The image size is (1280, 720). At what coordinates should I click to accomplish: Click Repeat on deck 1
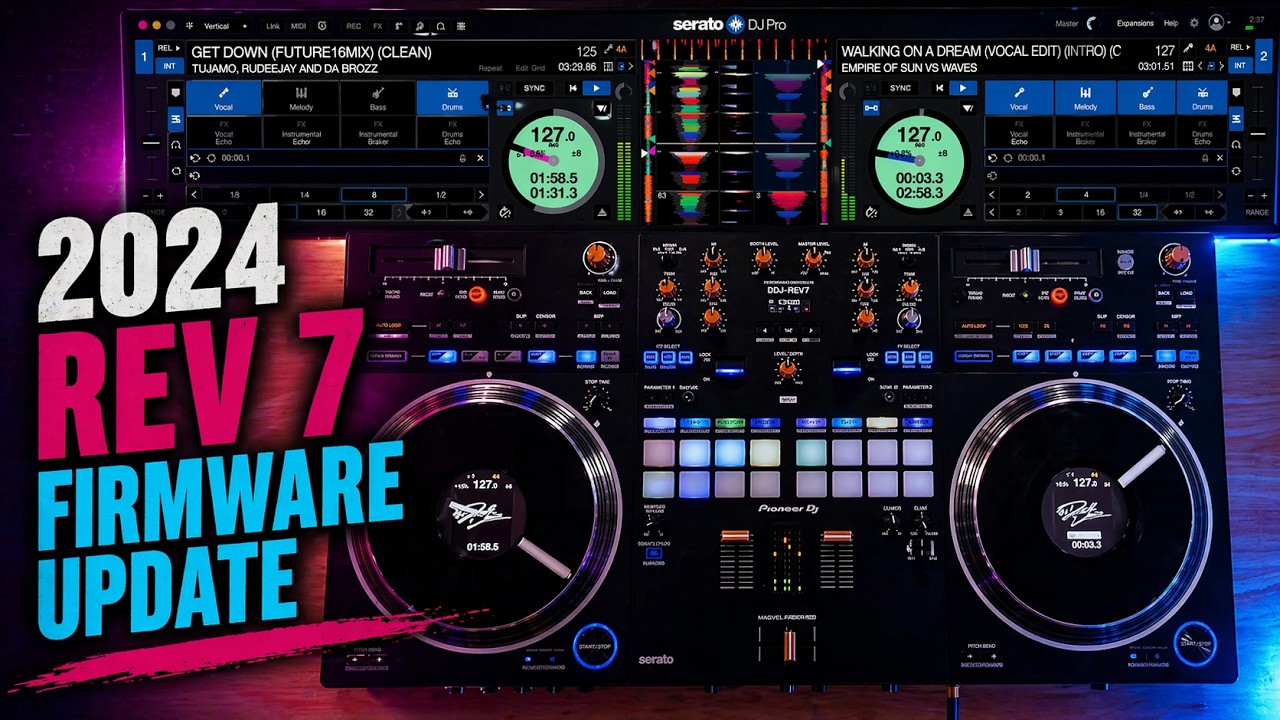coord(490,68)
